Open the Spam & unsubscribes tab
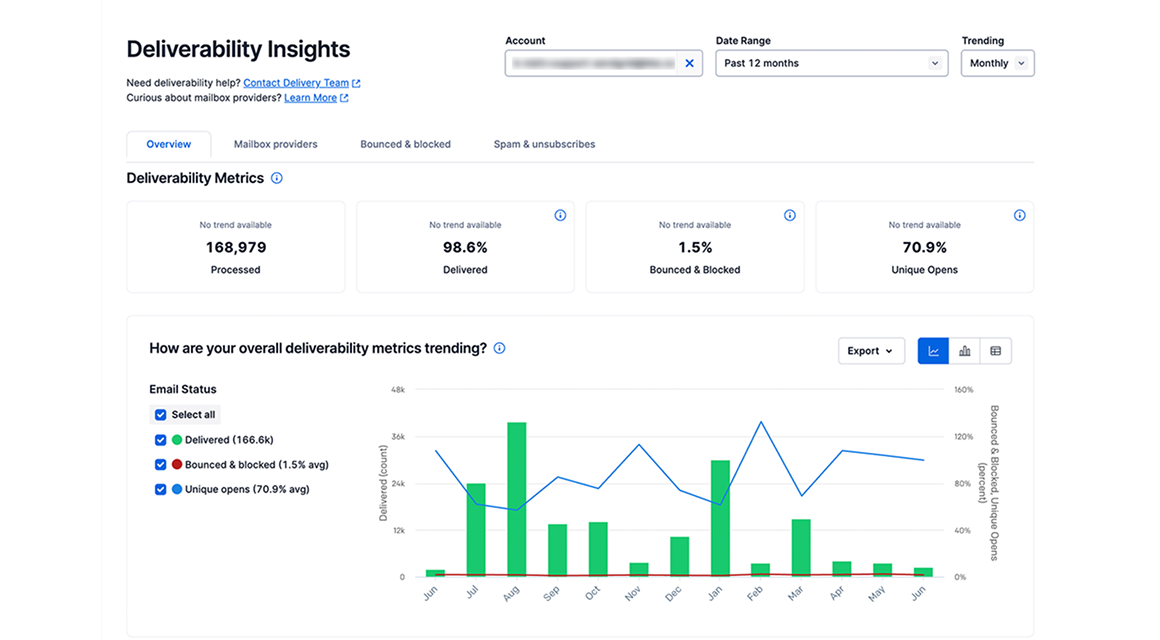The height and width of the screenshot is (640, 1160). 544,144
